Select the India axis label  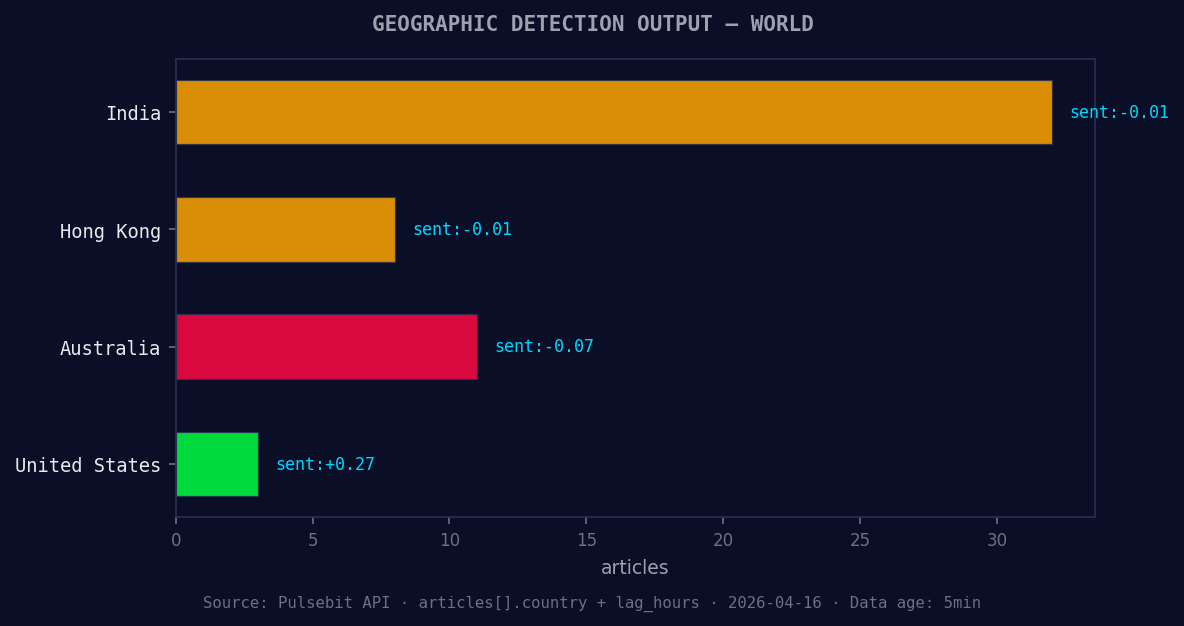(x=134, y=113)
